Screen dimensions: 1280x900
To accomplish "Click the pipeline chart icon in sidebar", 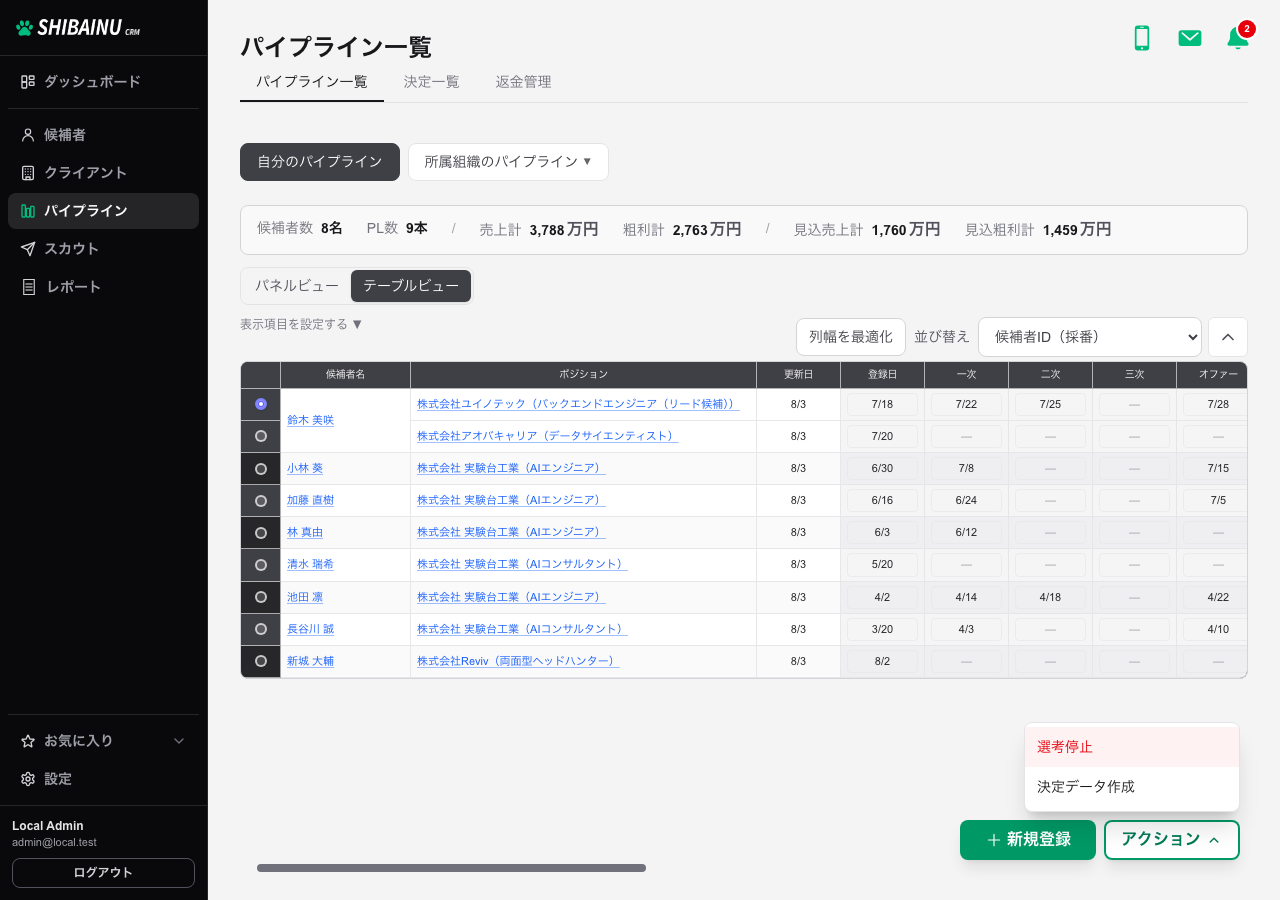I will click(x=28, y=211).
